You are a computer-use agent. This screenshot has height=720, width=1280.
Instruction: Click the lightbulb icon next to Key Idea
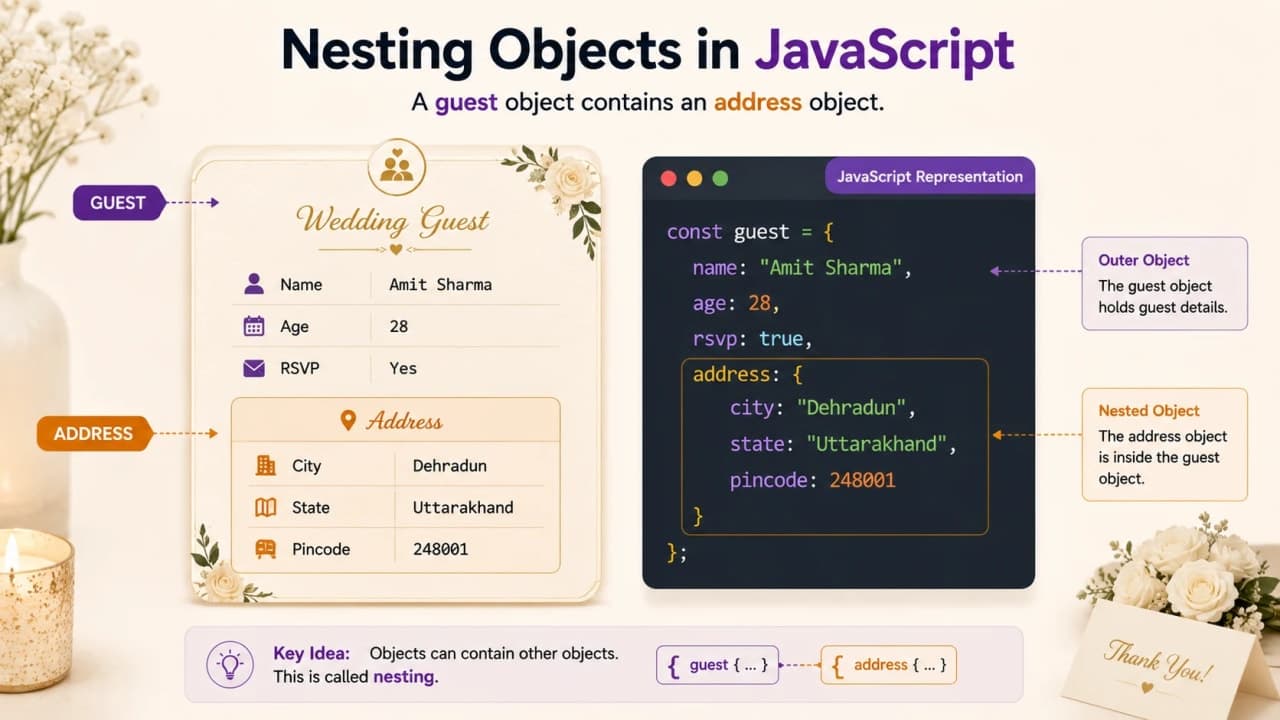point(231,665)
